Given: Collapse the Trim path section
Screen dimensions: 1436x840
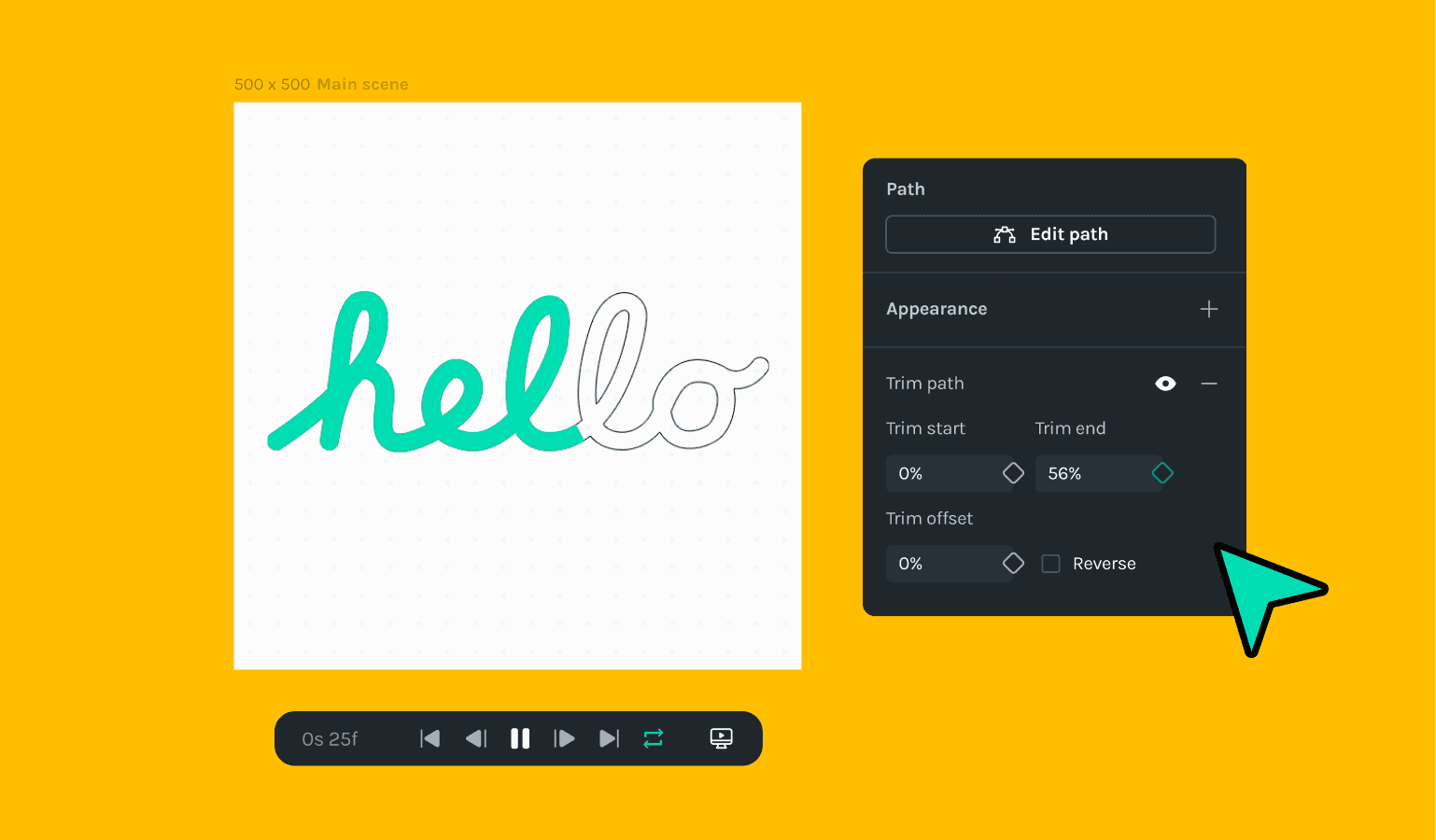Looking at the screenshot, I should 1210,383.
